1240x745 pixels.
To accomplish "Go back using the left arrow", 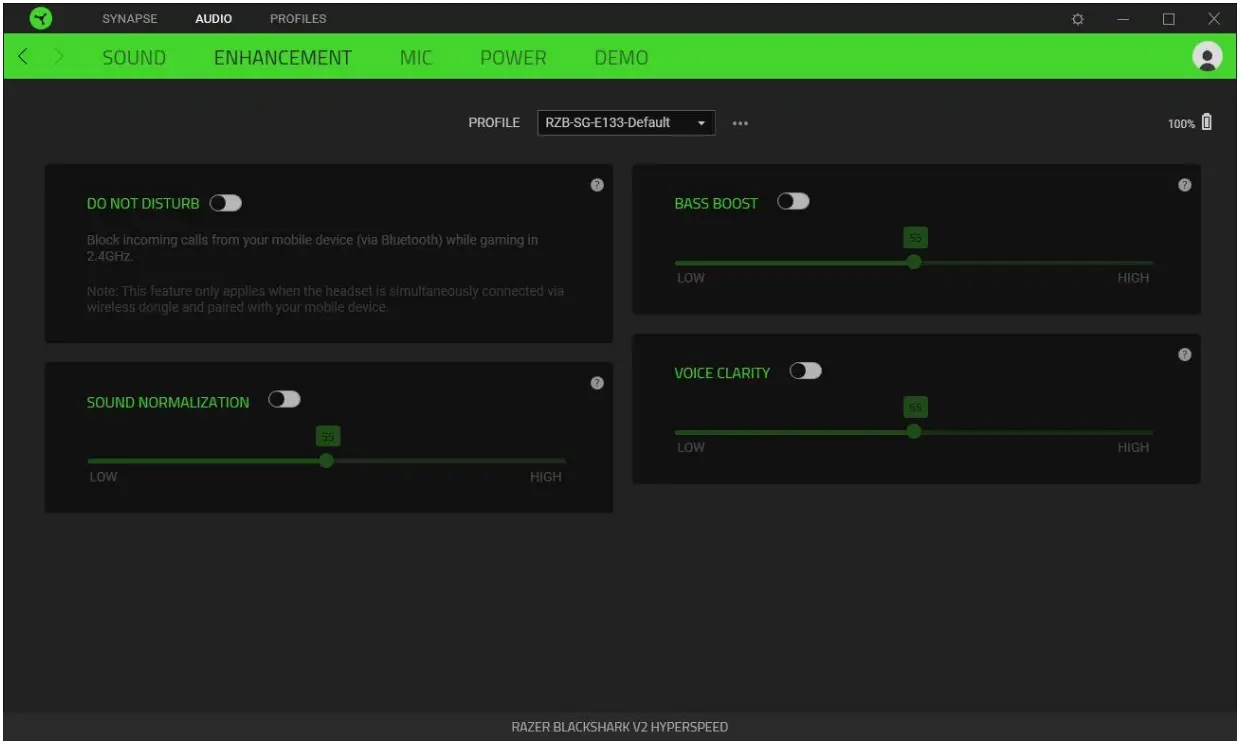I will (23, 57).
